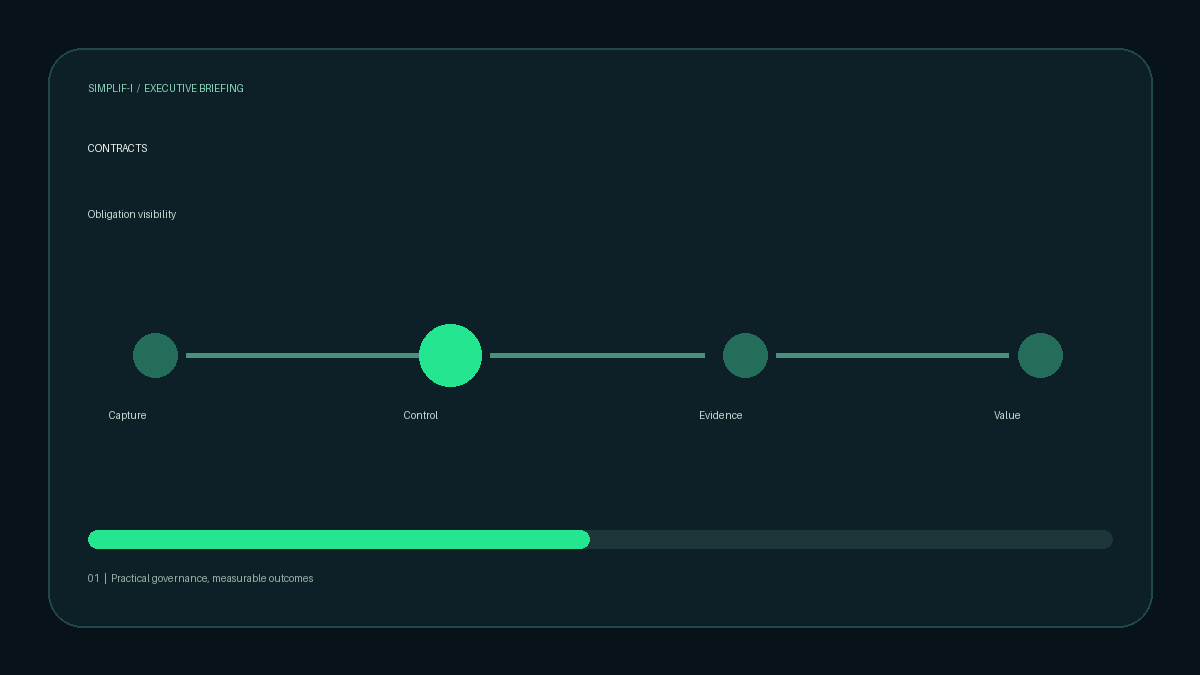This screenshot has width=1200, height=675.
Task: Select the Evidence step circle
Action: pos(745,355)
